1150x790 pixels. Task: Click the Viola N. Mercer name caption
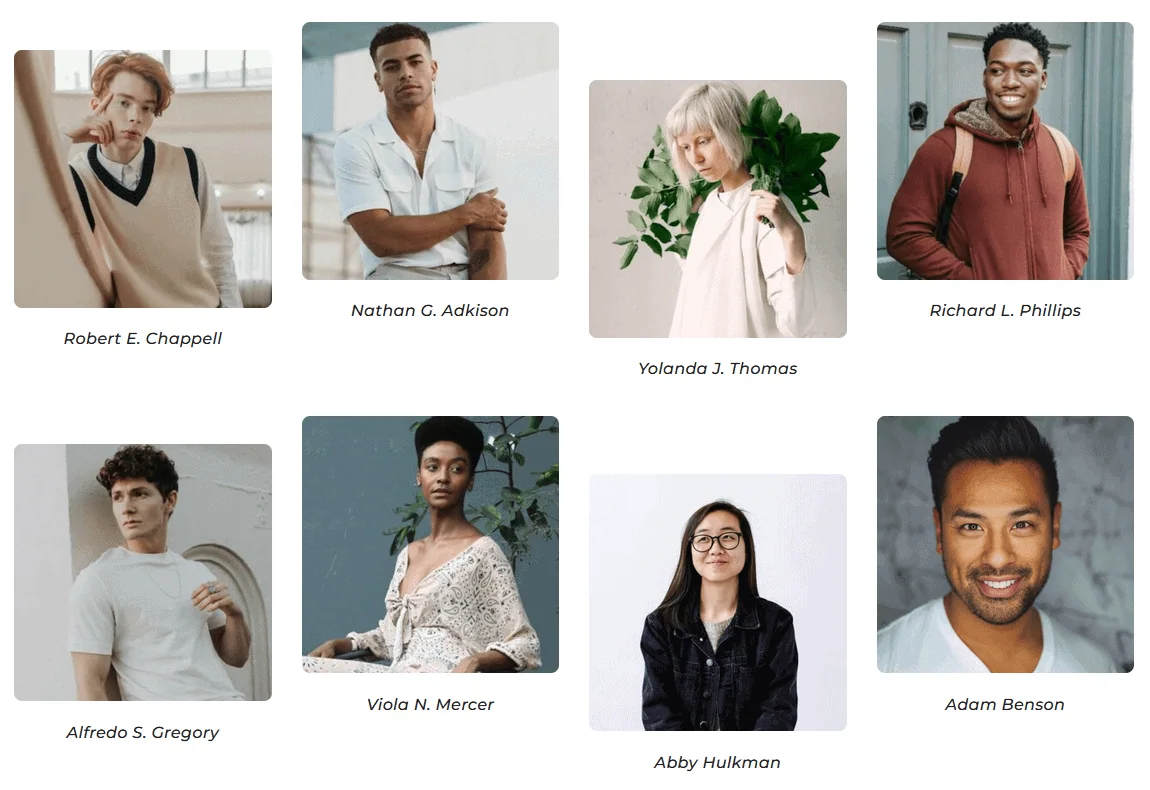(431, 705)
